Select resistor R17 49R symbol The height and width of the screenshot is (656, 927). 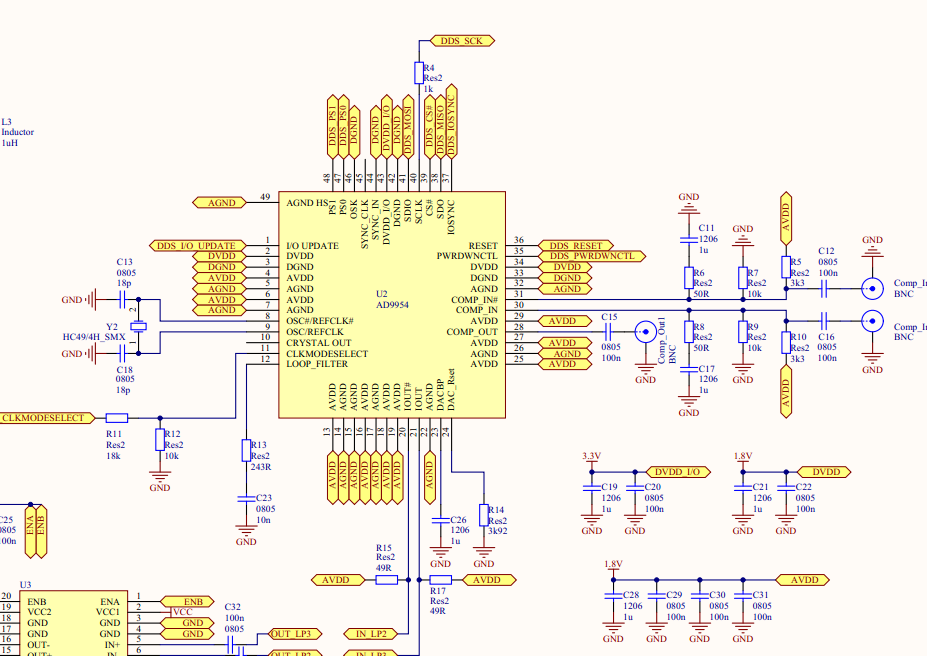[x=440, y=580]
